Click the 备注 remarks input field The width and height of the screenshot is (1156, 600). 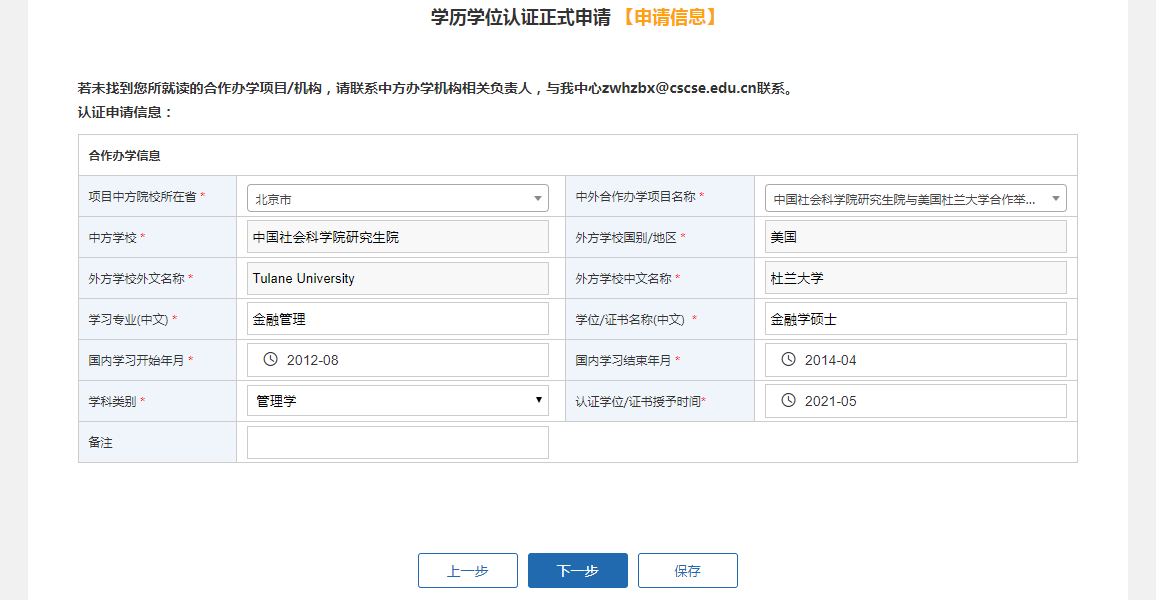(397, 442)
